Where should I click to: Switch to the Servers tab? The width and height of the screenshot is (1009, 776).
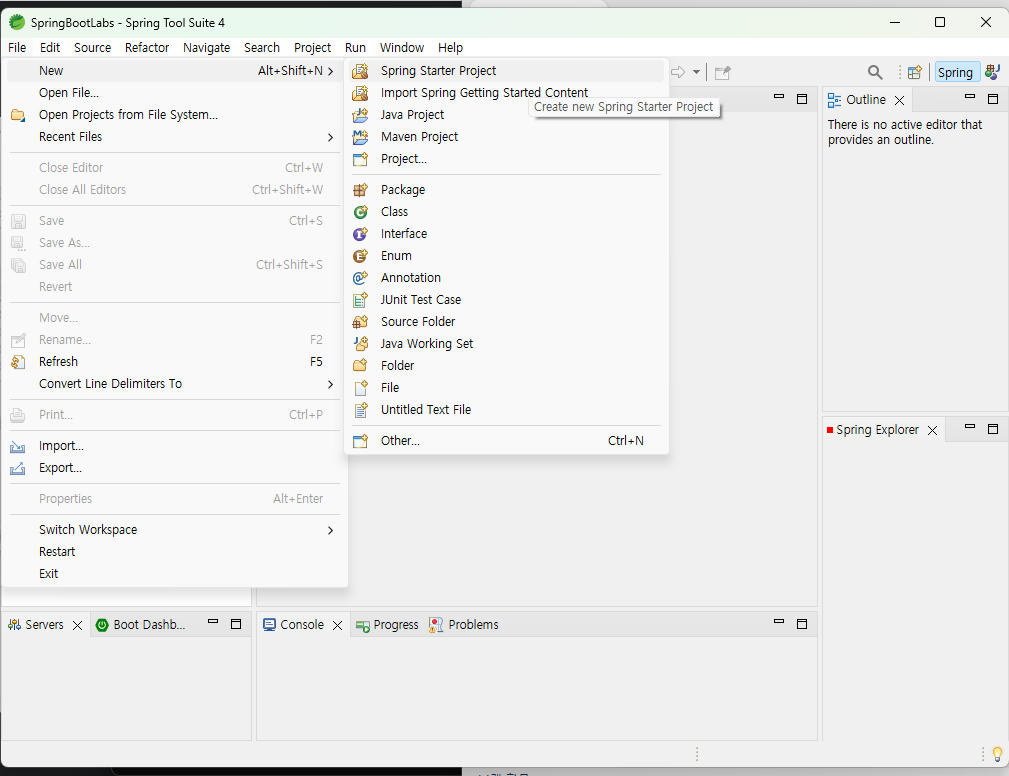pos(36,625)
